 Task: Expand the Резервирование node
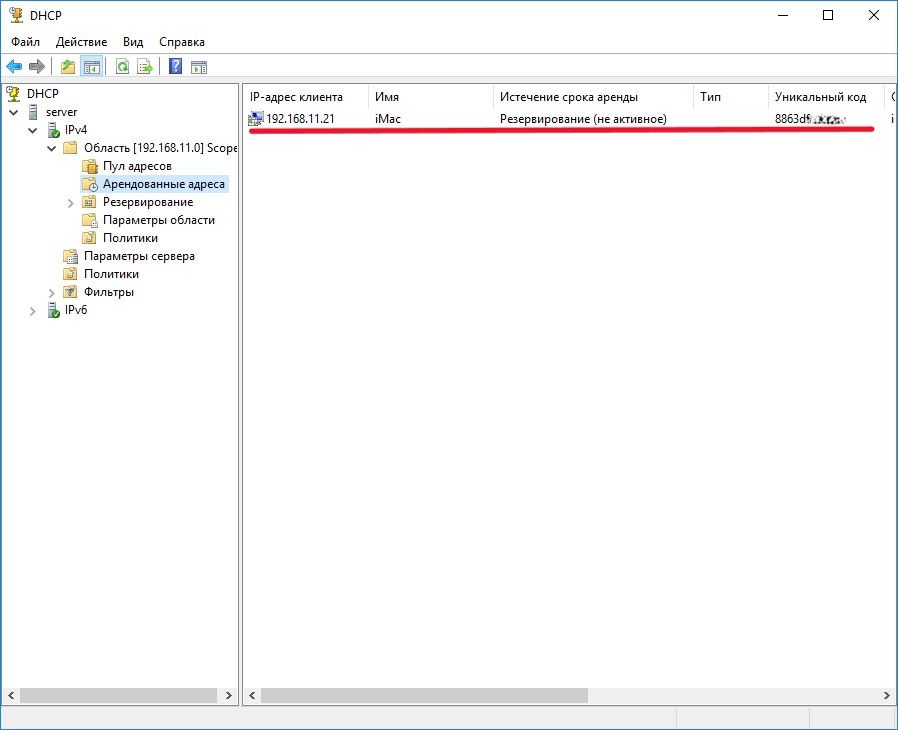(x=70, y=202)
